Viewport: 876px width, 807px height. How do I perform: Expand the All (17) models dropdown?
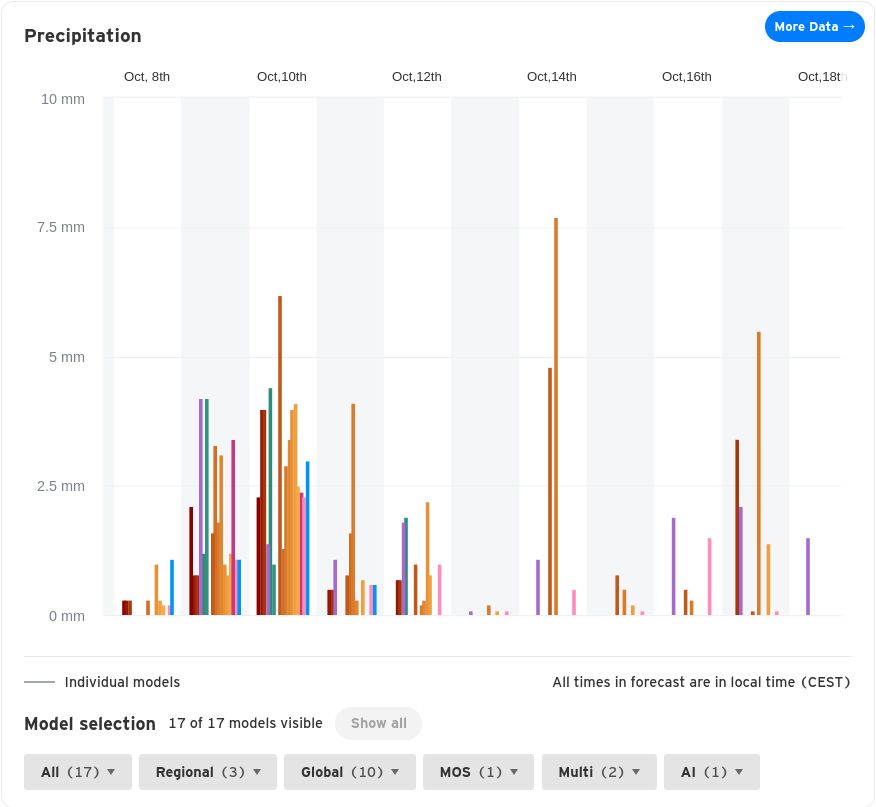(x=78, y=772)
